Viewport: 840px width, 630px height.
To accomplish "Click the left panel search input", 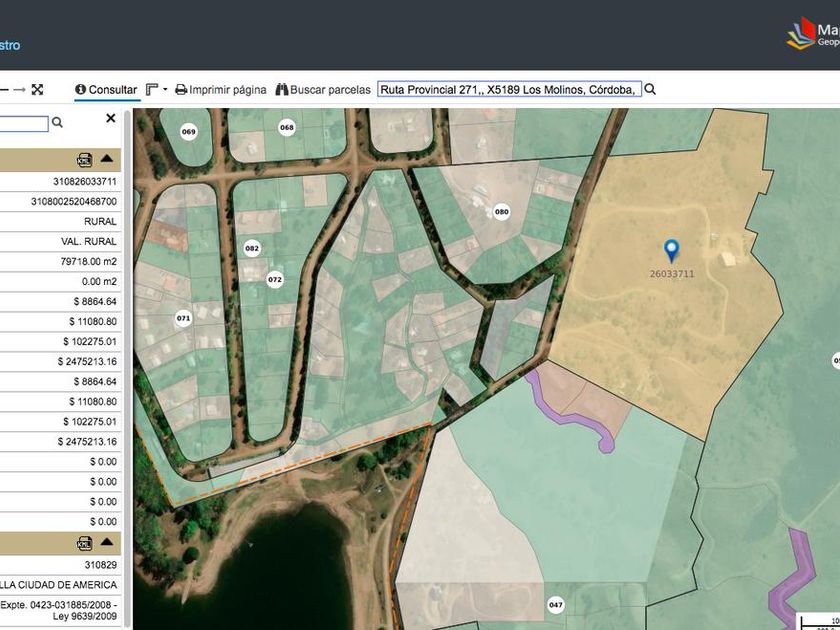I will tap(24, 124).
